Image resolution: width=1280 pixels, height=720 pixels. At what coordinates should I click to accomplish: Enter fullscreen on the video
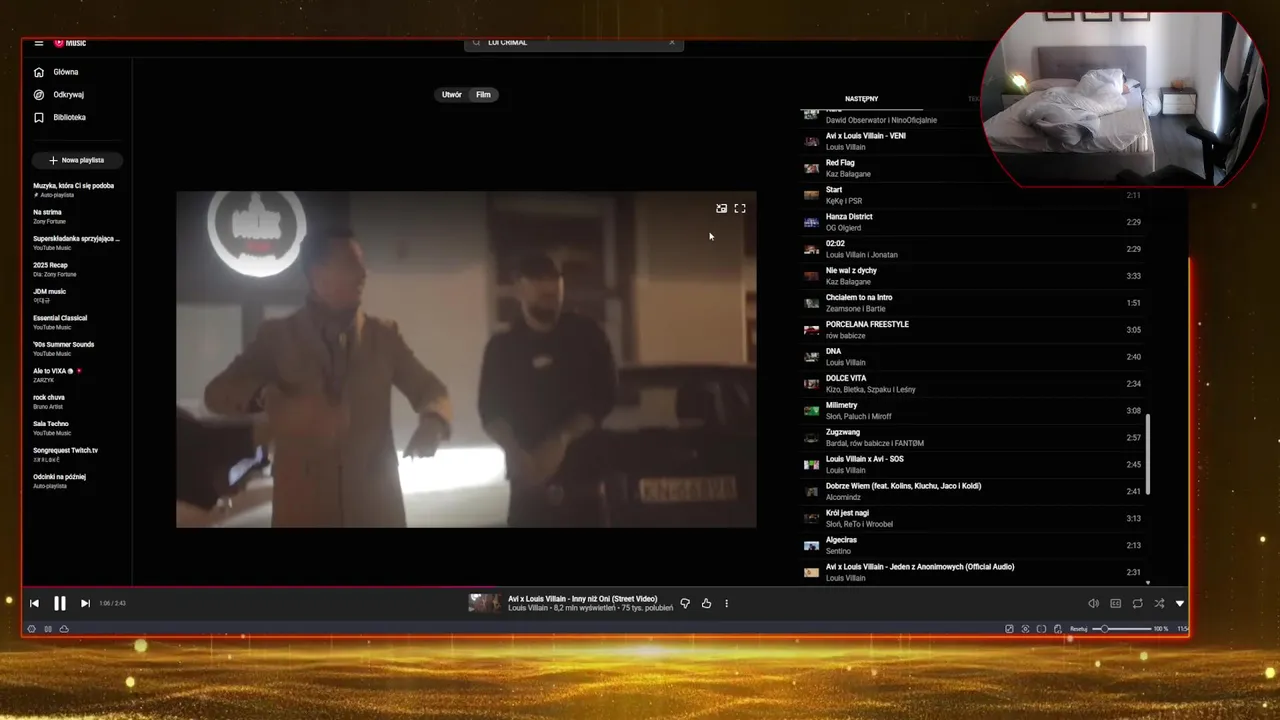pos(740,209)
